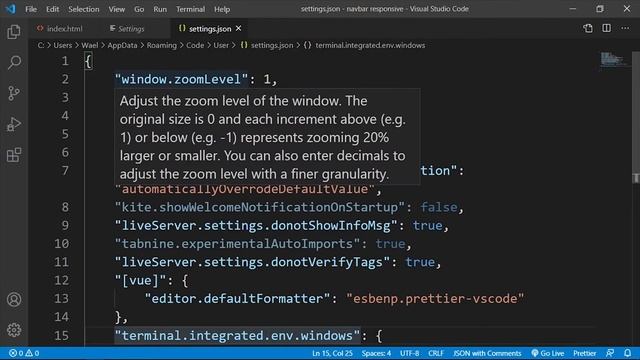Image resolution: width=640 pixels, height=360 pixels.
Task: Click the feedback icon in status bar
Action: click(x=610, y=353)
